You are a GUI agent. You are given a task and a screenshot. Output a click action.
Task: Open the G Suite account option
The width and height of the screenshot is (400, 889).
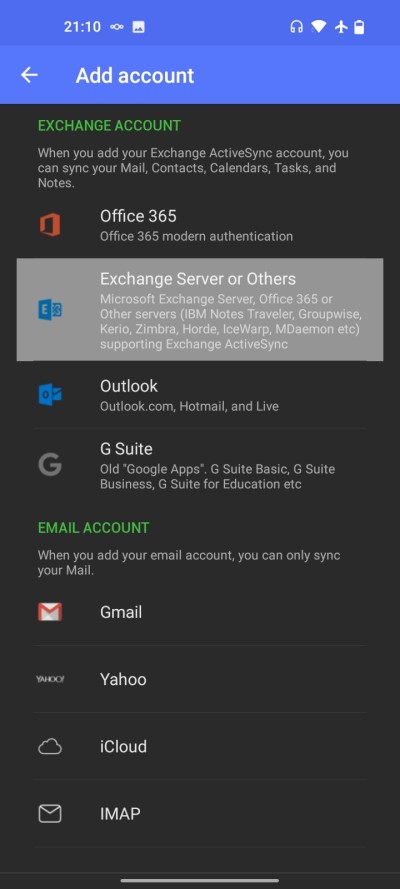pyautogui.click(x=200, y=465)
